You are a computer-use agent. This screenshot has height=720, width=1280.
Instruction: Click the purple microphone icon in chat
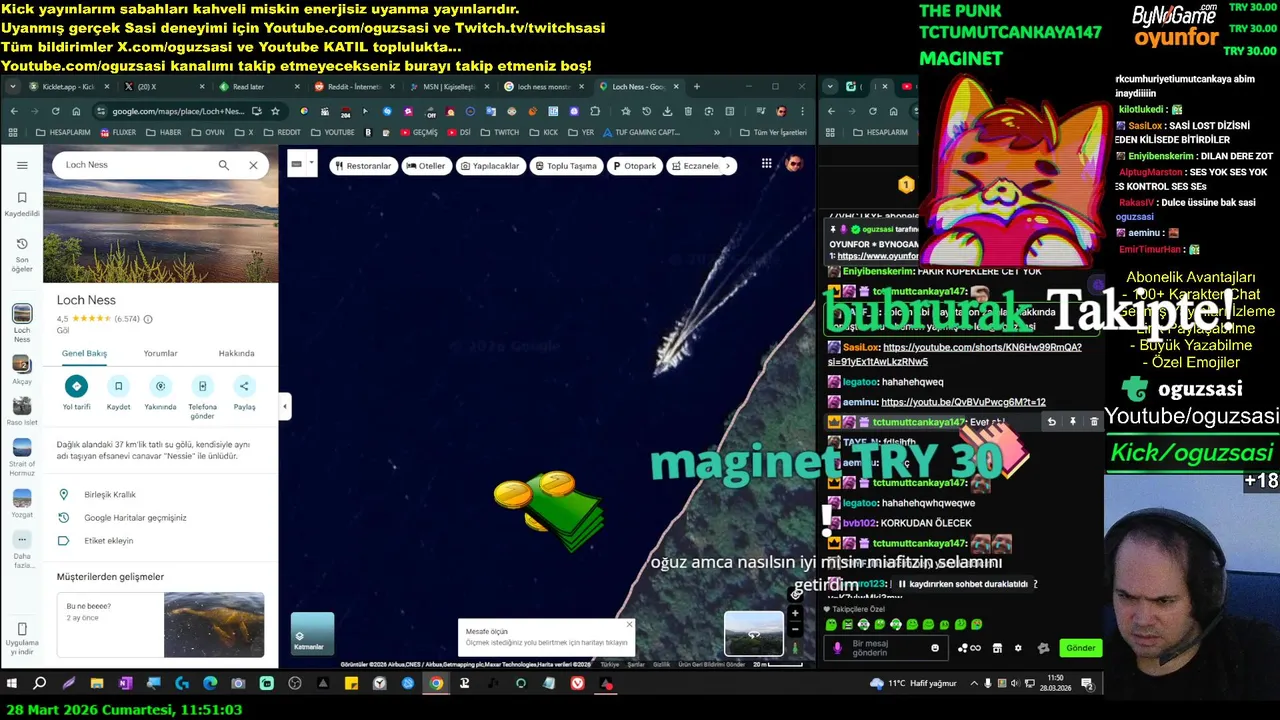838,648
